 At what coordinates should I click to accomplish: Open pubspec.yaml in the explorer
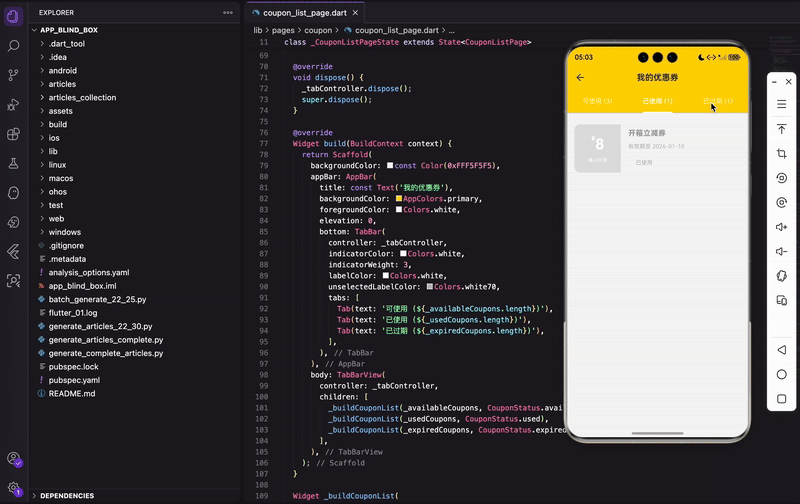click(74, 380)
